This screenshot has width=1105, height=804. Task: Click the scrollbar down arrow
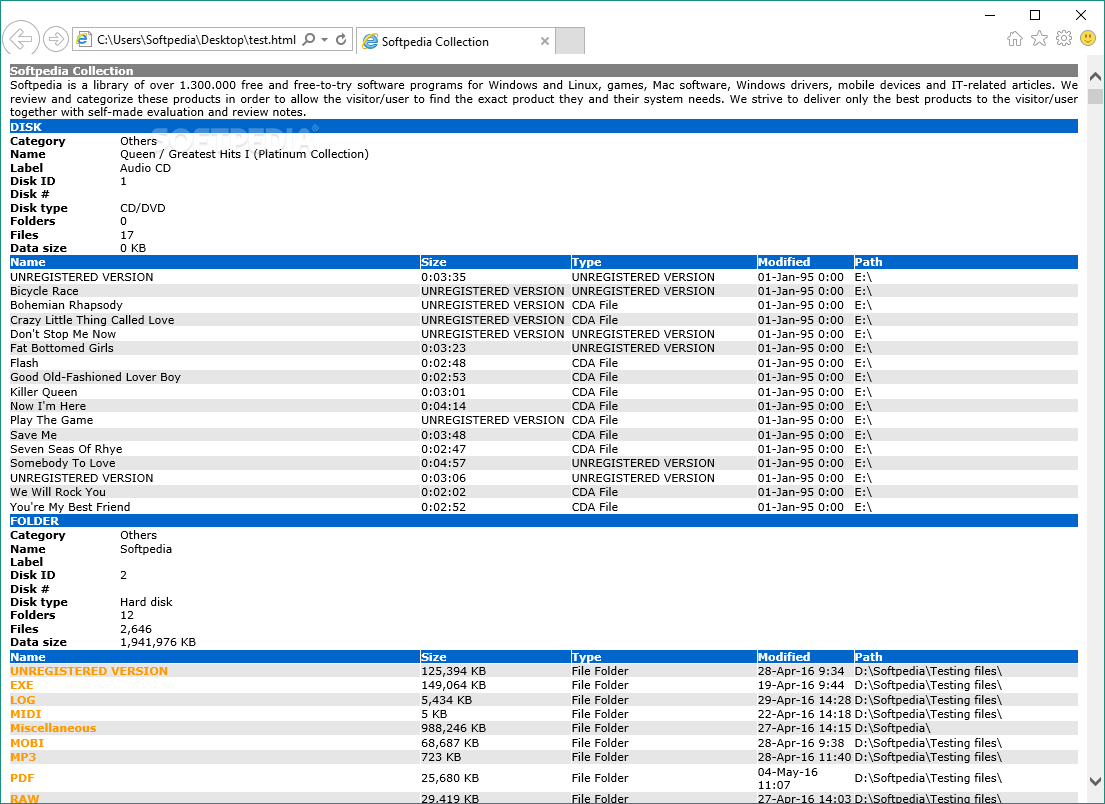pyautogui.click(x=1095, y=781)
